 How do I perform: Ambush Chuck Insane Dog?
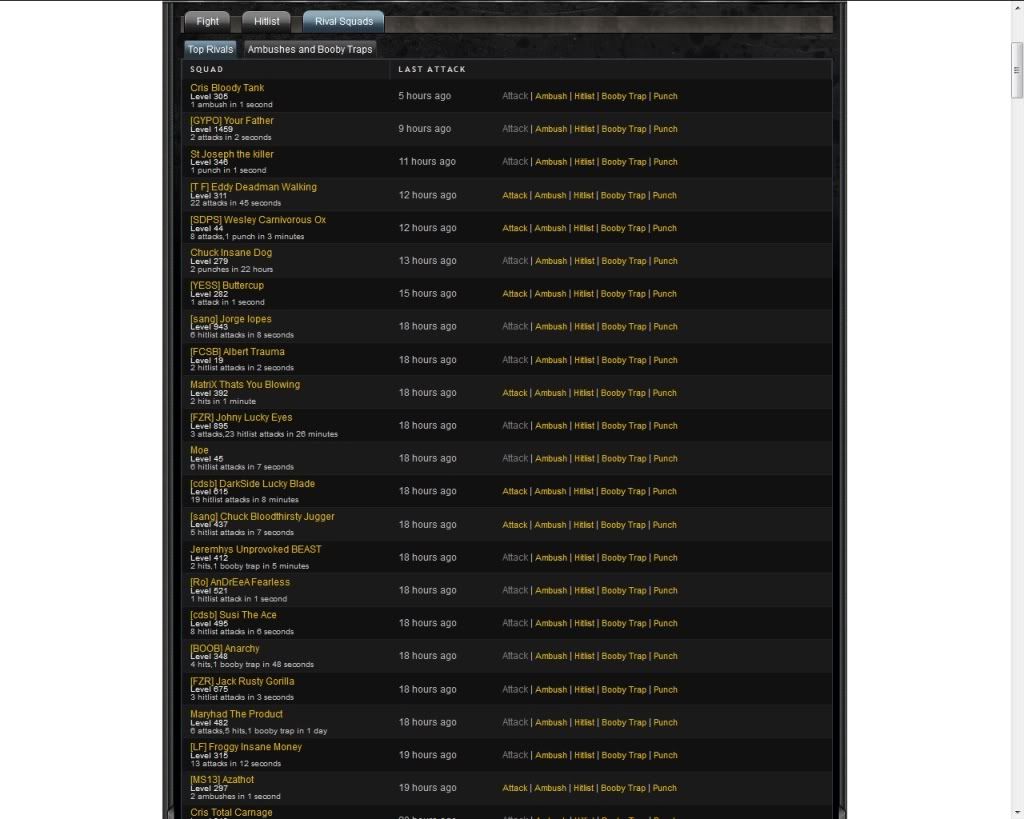(551, 261)
